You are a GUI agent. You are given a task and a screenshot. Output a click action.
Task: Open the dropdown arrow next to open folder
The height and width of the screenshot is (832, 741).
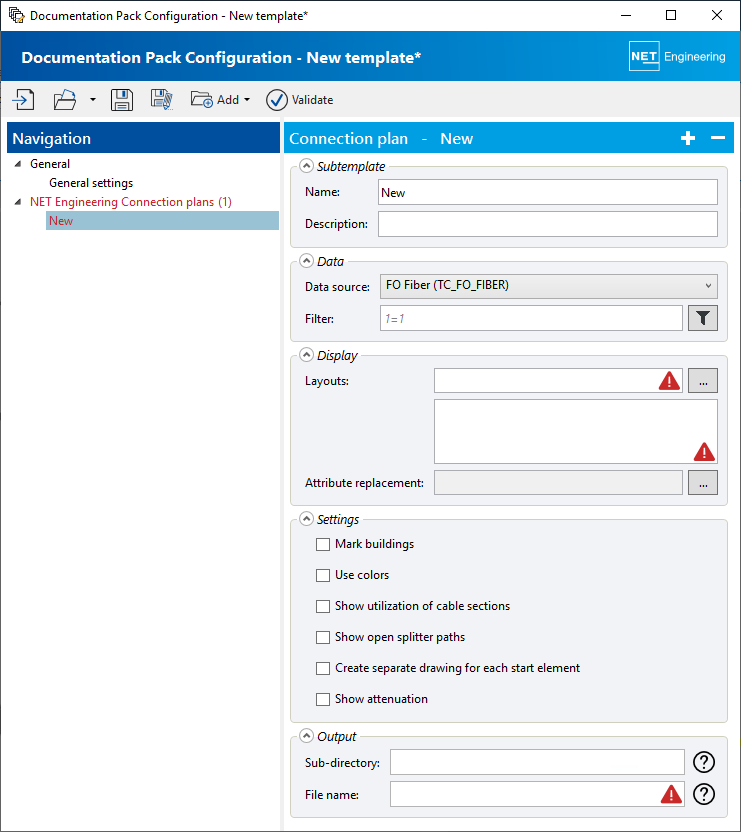(93, 99)
